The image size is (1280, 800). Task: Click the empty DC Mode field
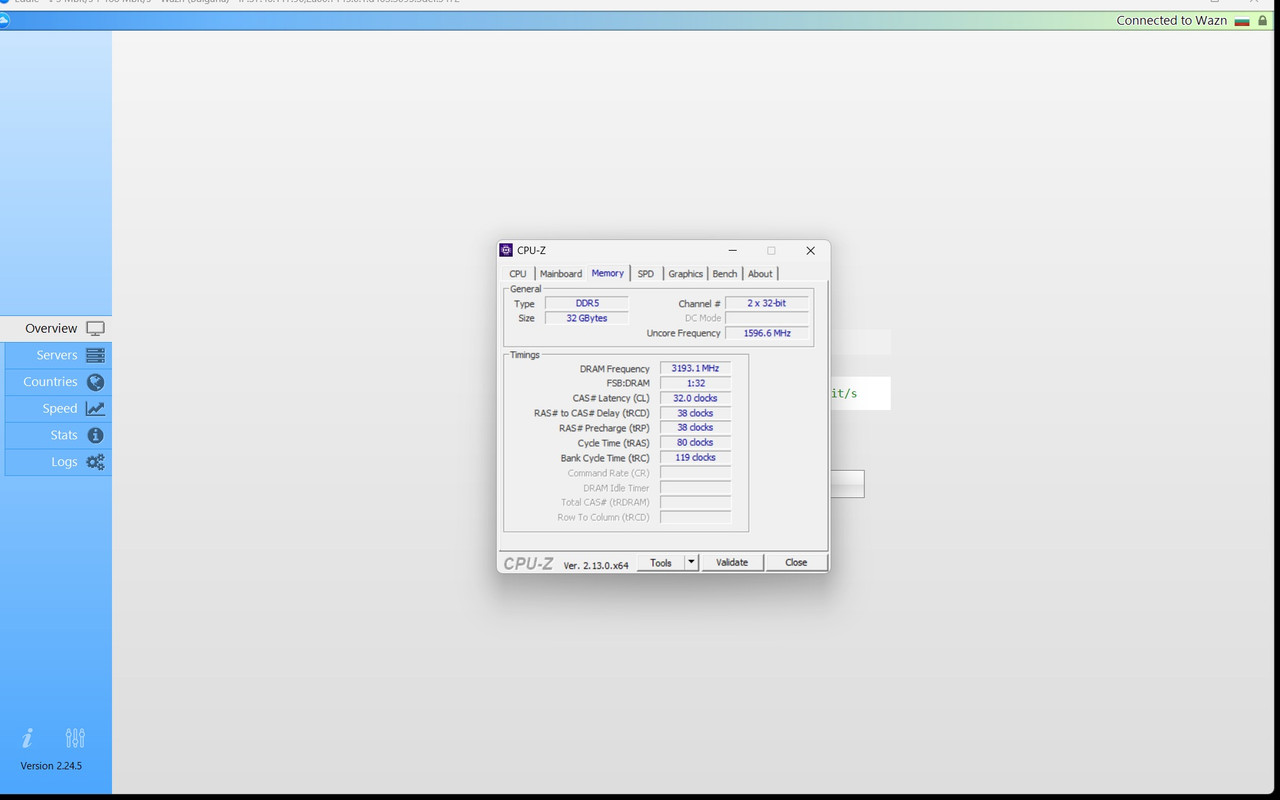pyautogui.click(x=767, y=318)
